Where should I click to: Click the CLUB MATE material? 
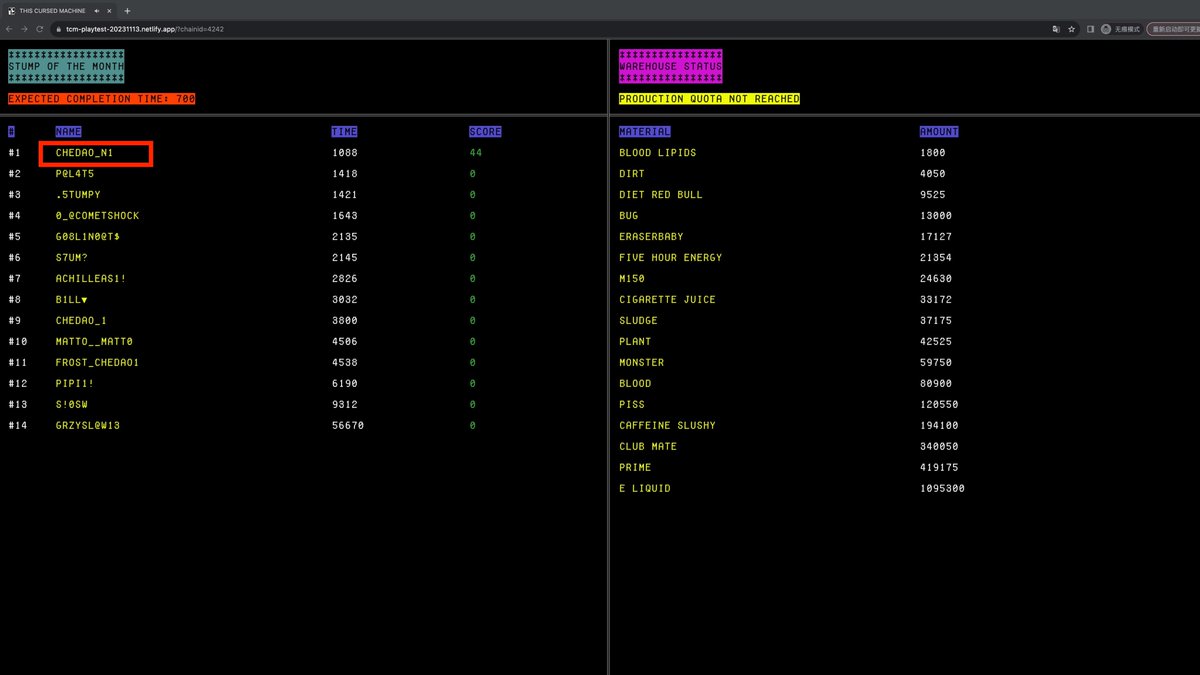(648, 447)
